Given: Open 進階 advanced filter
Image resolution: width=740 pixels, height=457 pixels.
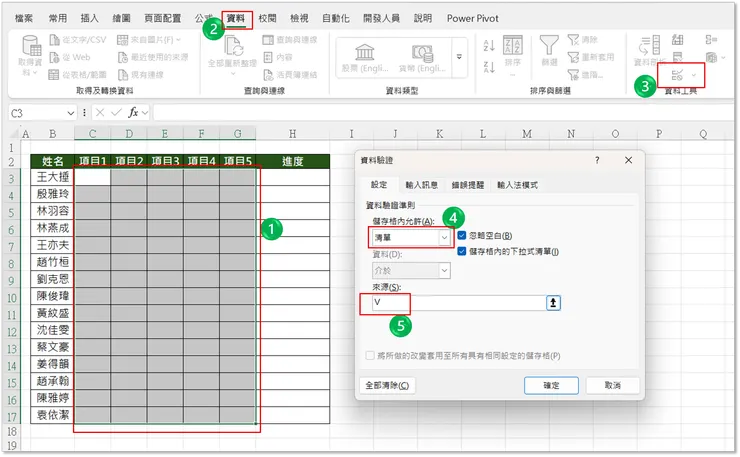Looking at the screenshot, I should [585, 75].
